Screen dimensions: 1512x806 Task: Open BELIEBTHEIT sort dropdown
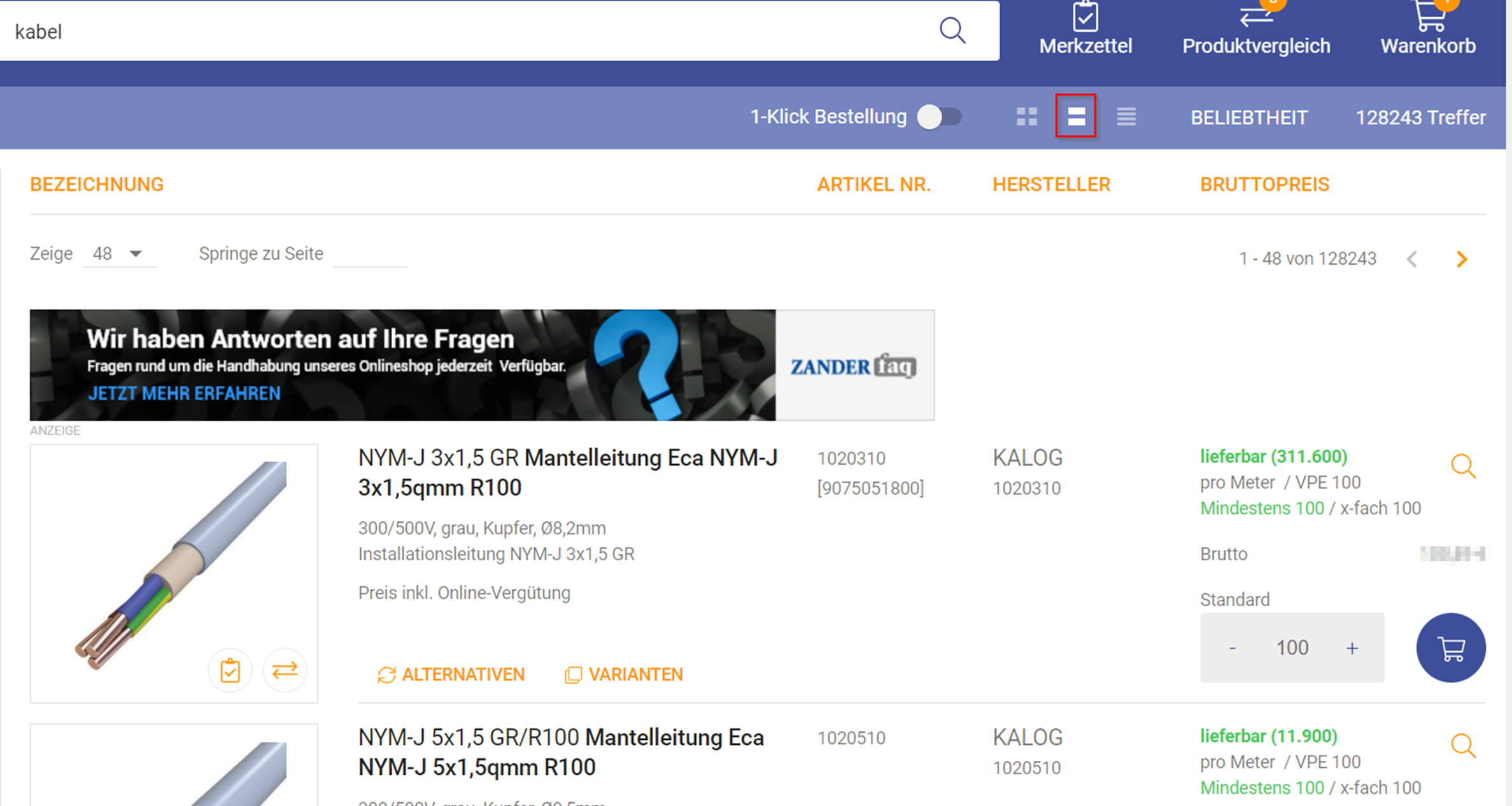coord(1248,117)
